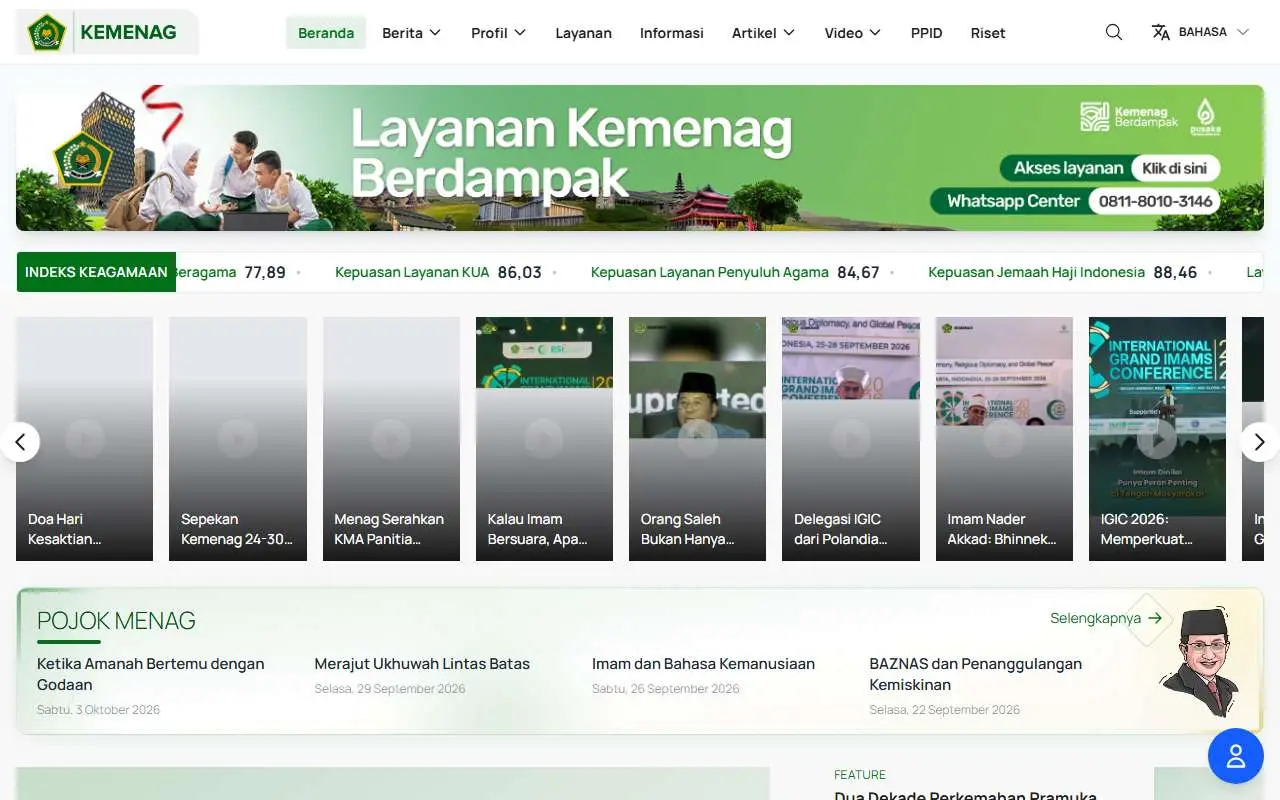Open Selengkapnya link in Pojok Menag
Screen dimensions: 1280x800
coord(1106,618)
